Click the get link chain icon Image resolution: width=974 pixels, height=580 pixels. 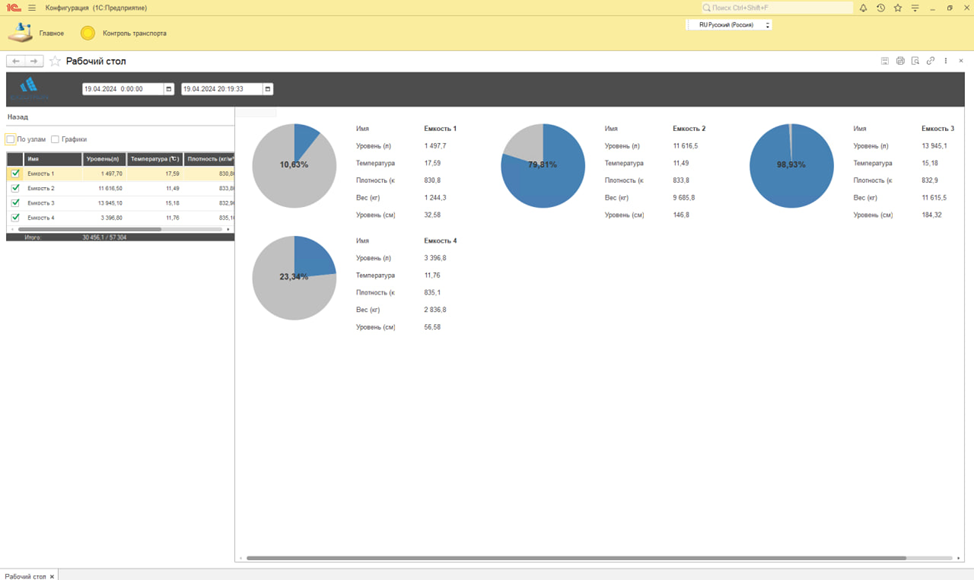click(931, 61)
